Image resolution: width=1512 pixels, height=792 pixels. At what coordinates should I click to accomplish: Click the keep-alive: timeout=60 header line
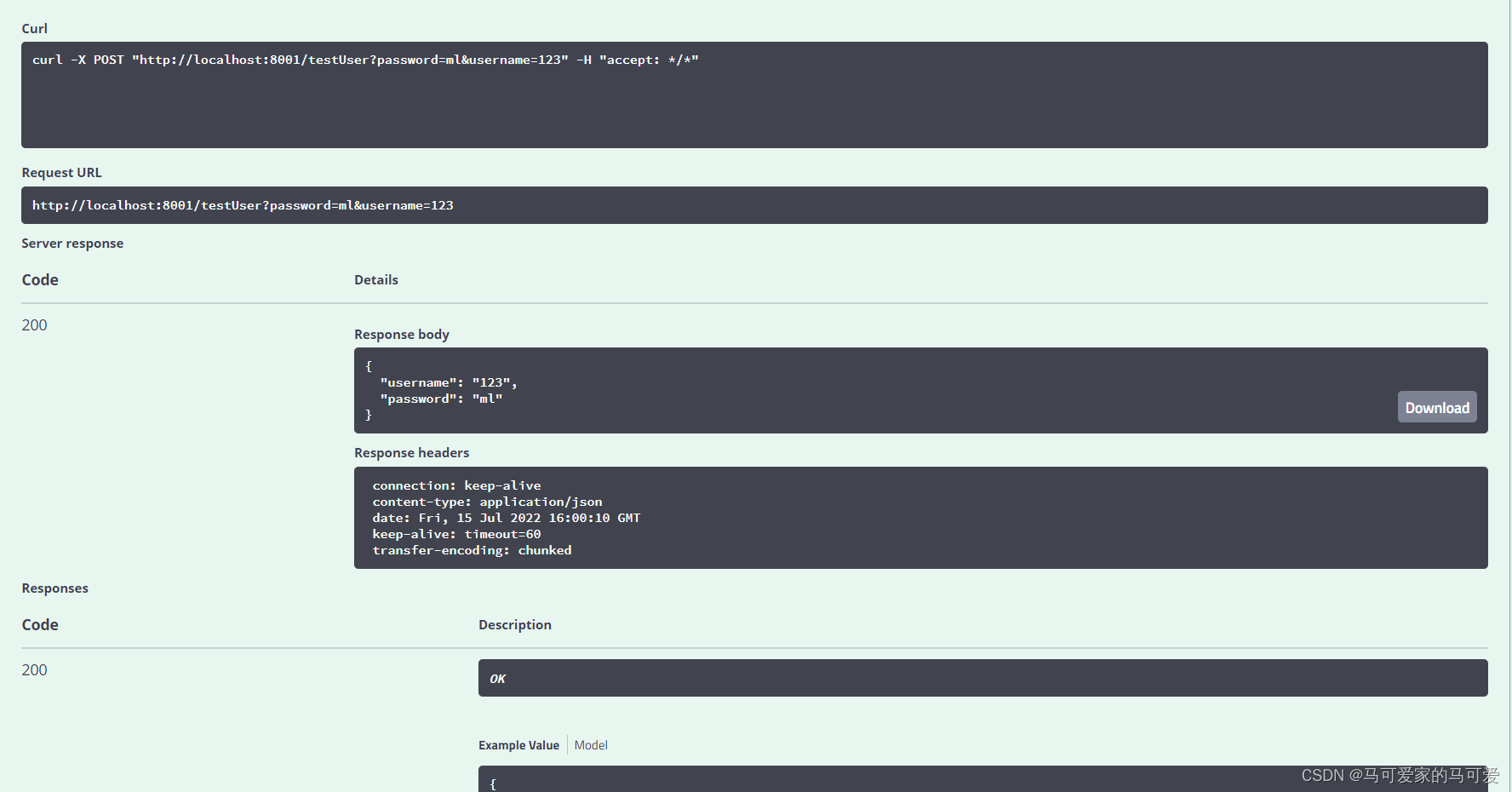pyautogui.click(x=456, y=534)
